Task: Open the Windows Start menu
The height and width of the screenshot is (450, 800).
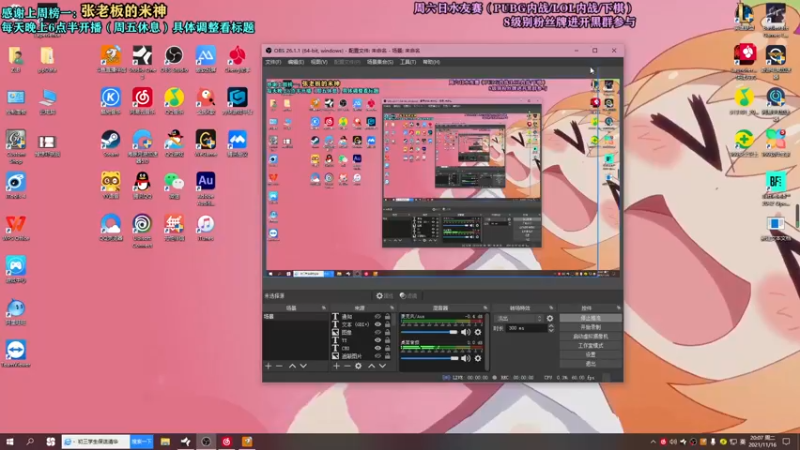Action: [10, 442]
